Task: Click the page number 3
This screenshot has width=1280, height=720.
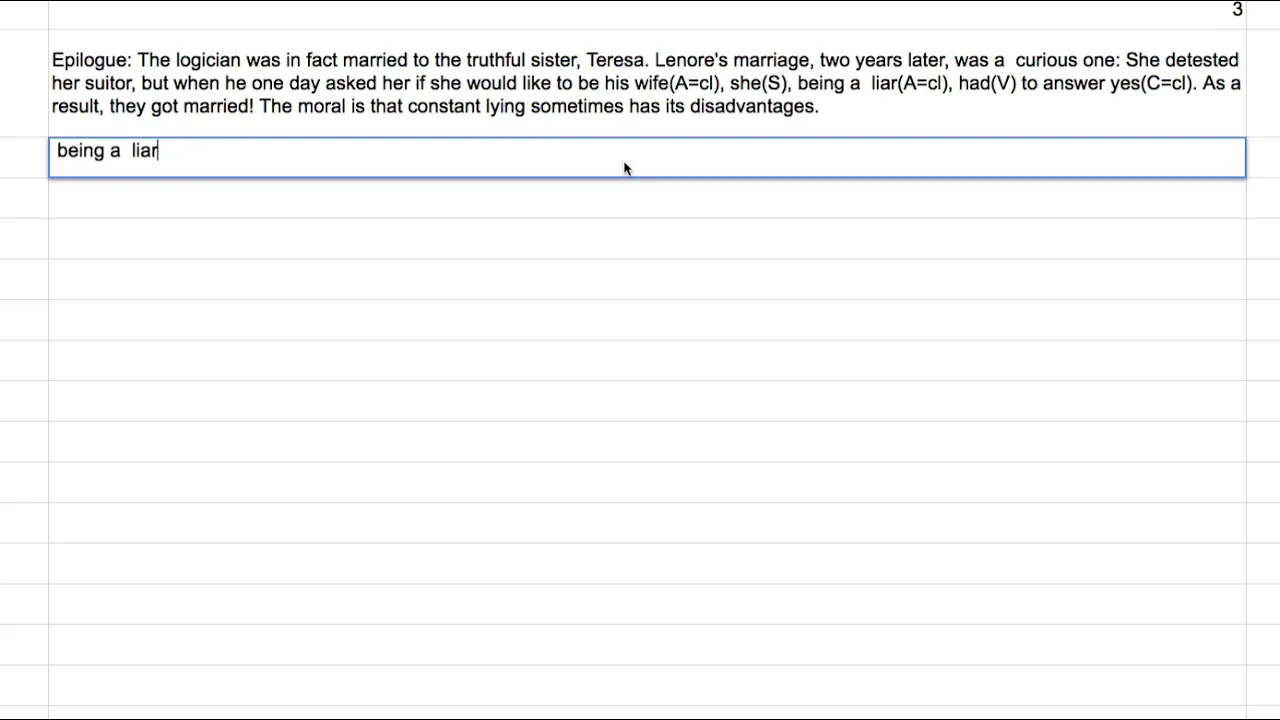Action: click(x=1237, y=10)
